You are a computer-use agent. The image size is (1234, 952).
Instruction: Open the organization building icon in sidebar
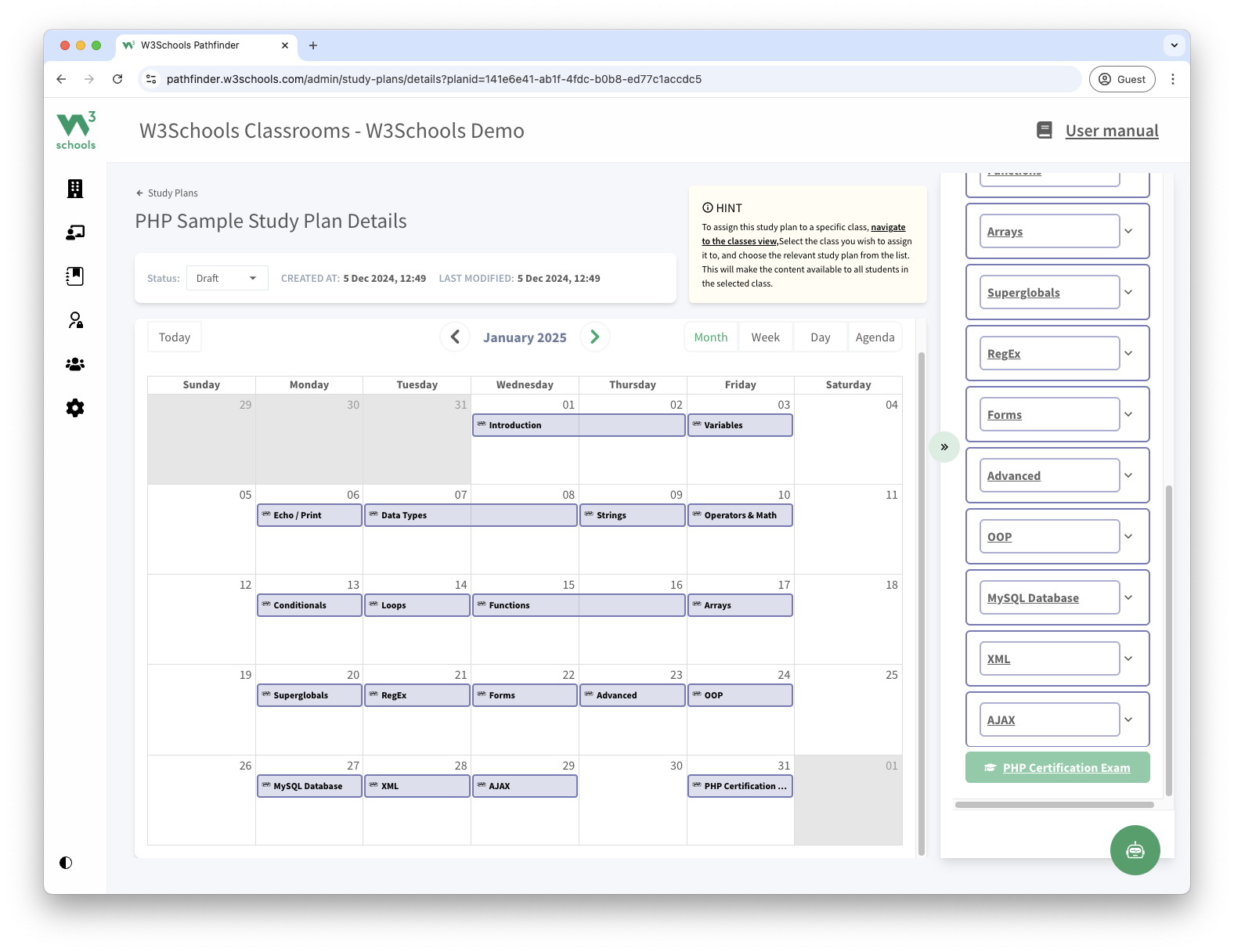coord(75,189)
